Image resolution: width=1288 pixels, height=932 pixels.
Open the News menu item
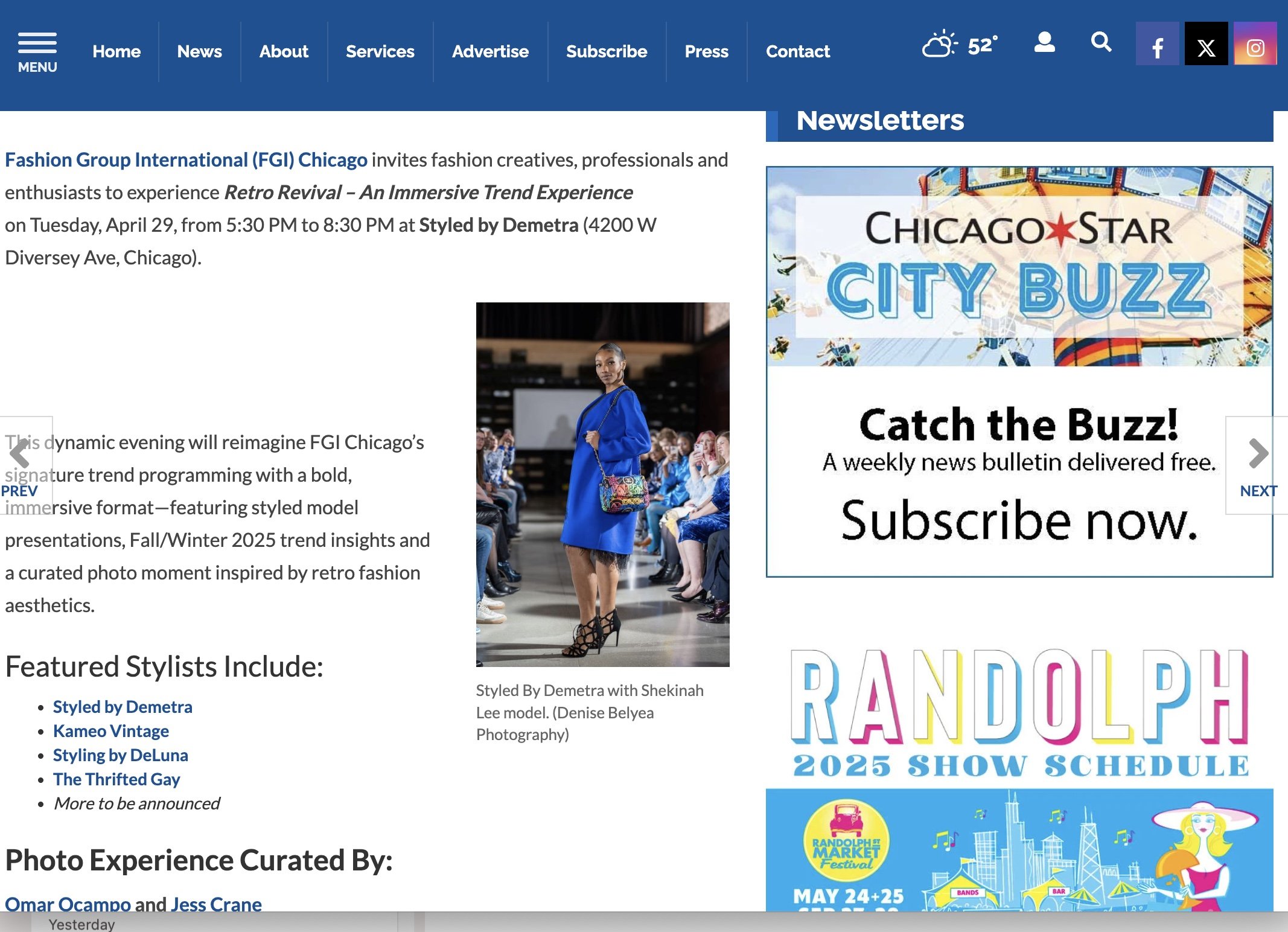tap(199, 51)
